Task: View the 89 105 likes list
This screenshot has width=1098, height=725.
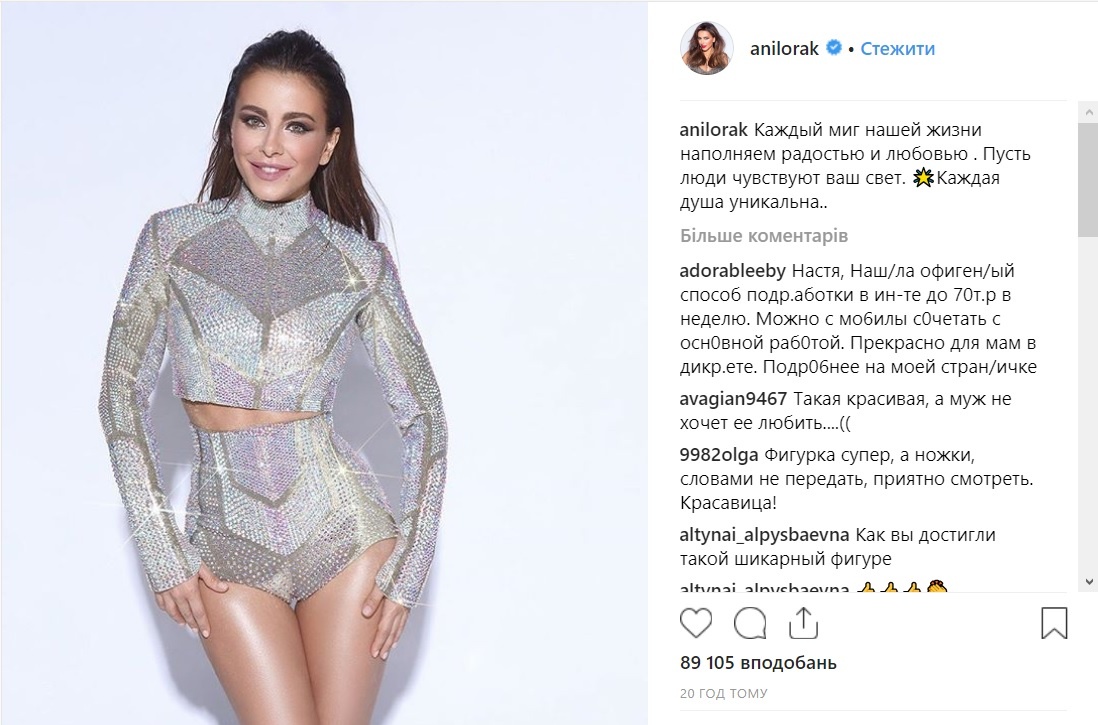Action: 758,663
